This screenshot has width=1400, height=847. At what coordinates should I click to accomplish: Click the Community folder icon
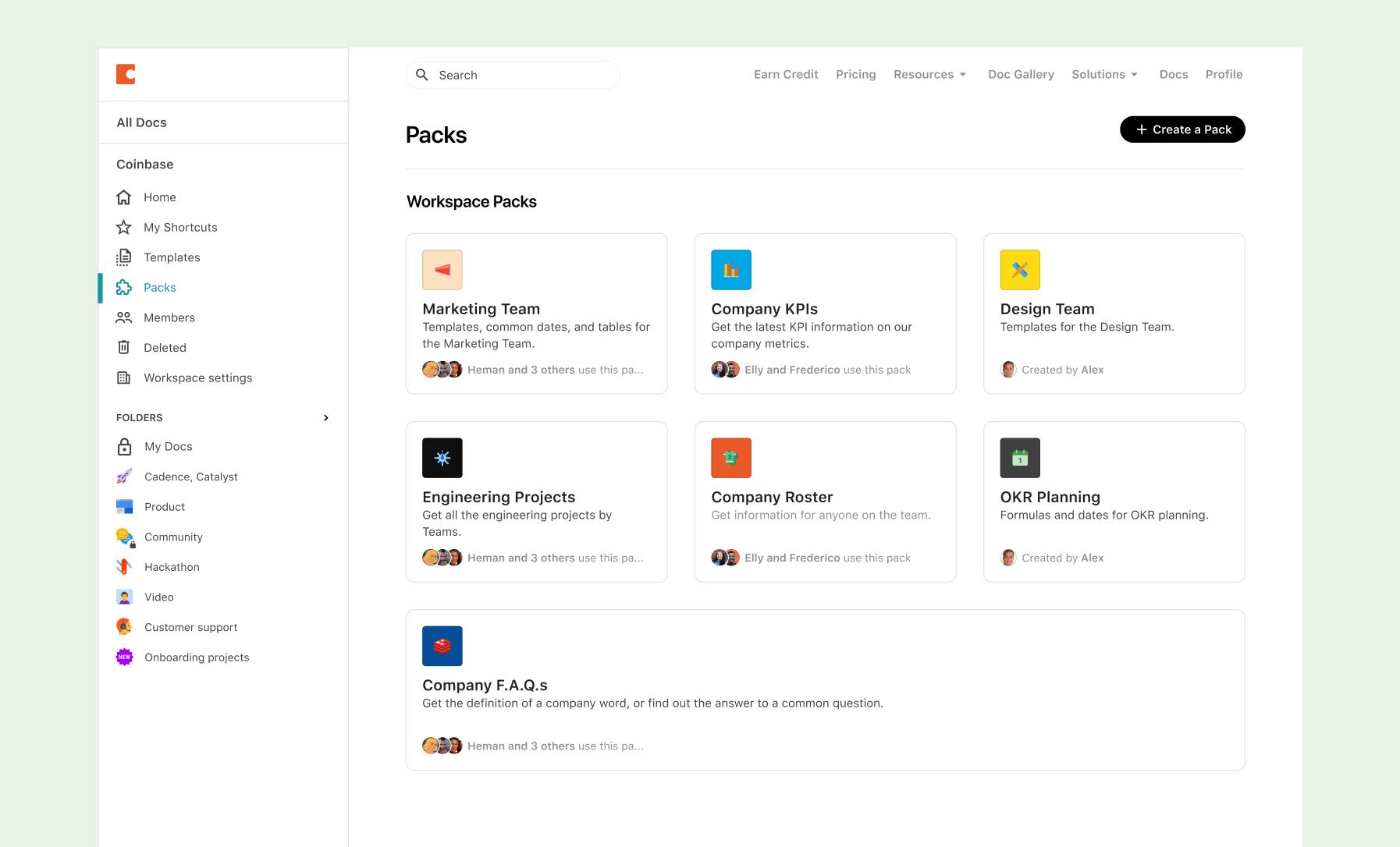click(125, 537)
